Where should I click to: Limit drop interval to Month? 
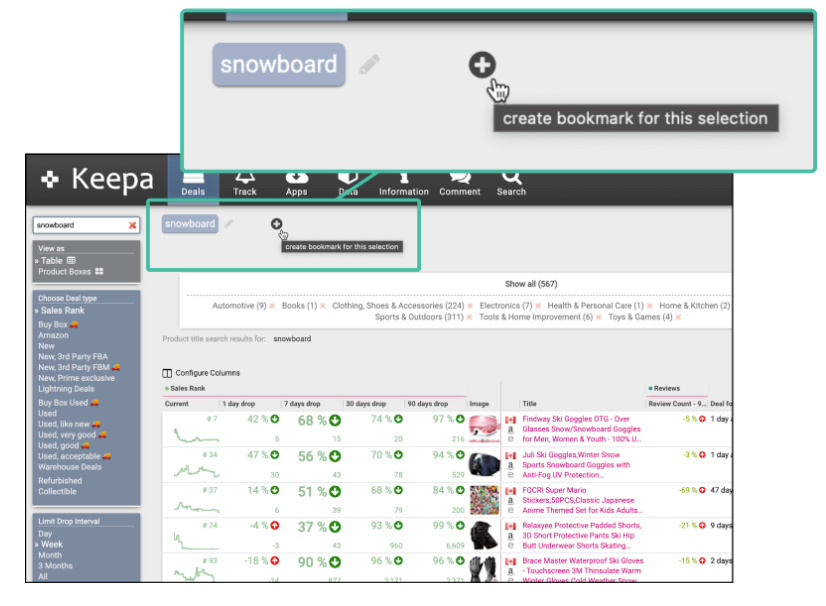50,555
